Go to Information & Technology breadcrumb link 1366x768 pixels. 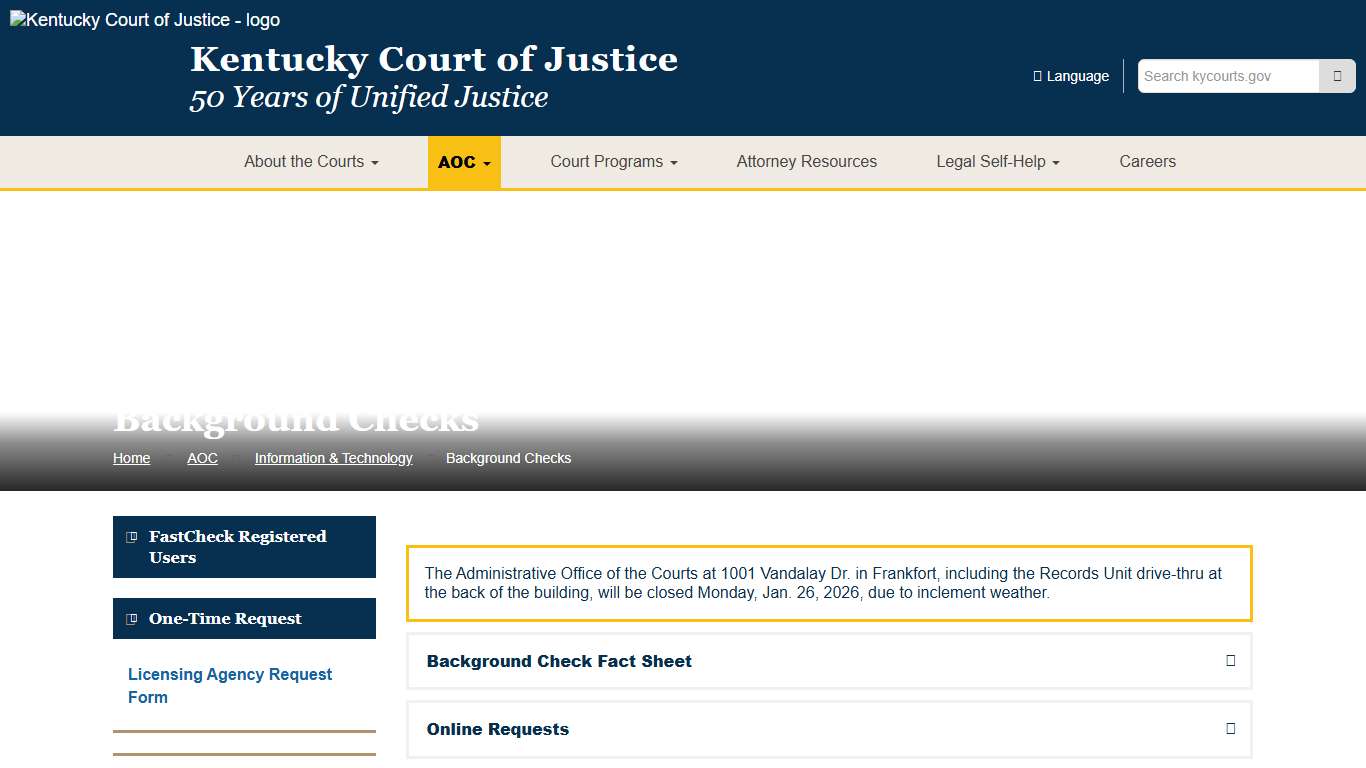coord(334,458)
